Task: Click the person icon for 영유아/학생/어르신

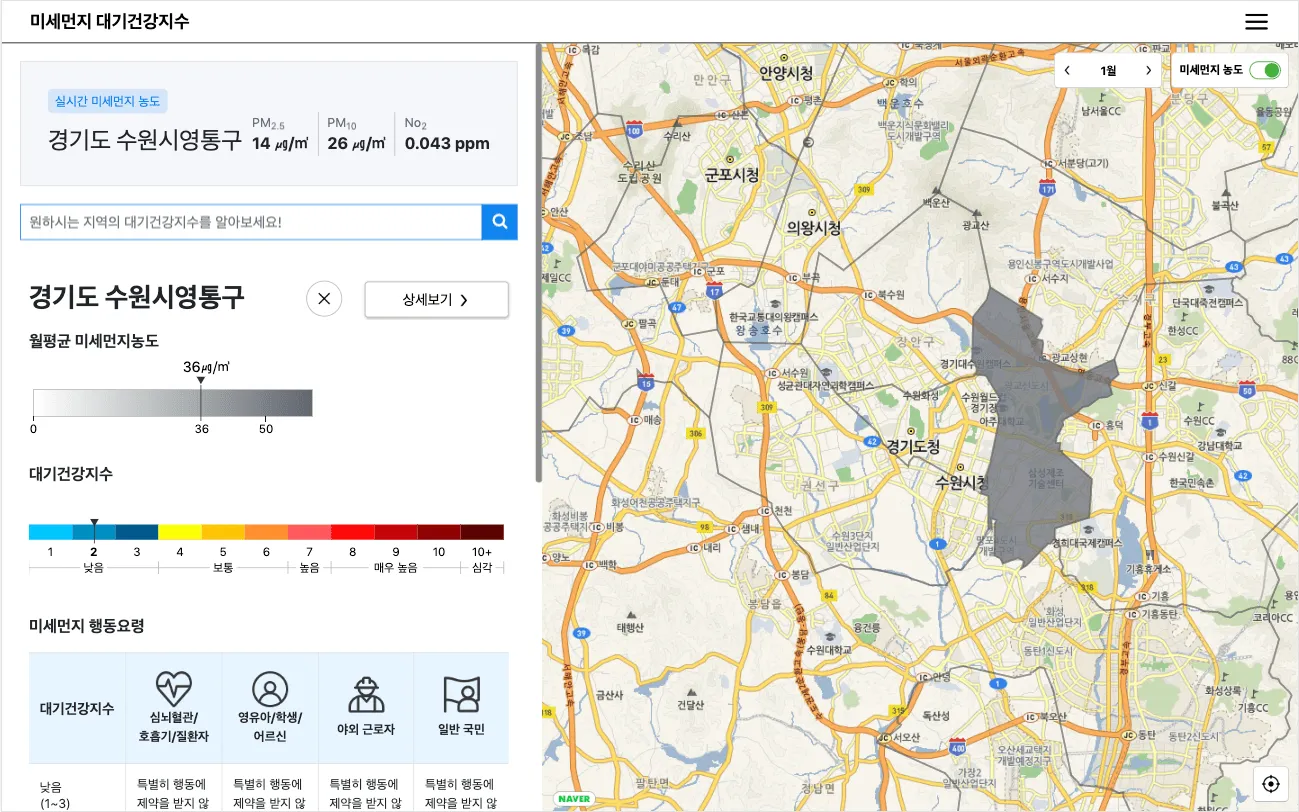Action: pos(270,689)
